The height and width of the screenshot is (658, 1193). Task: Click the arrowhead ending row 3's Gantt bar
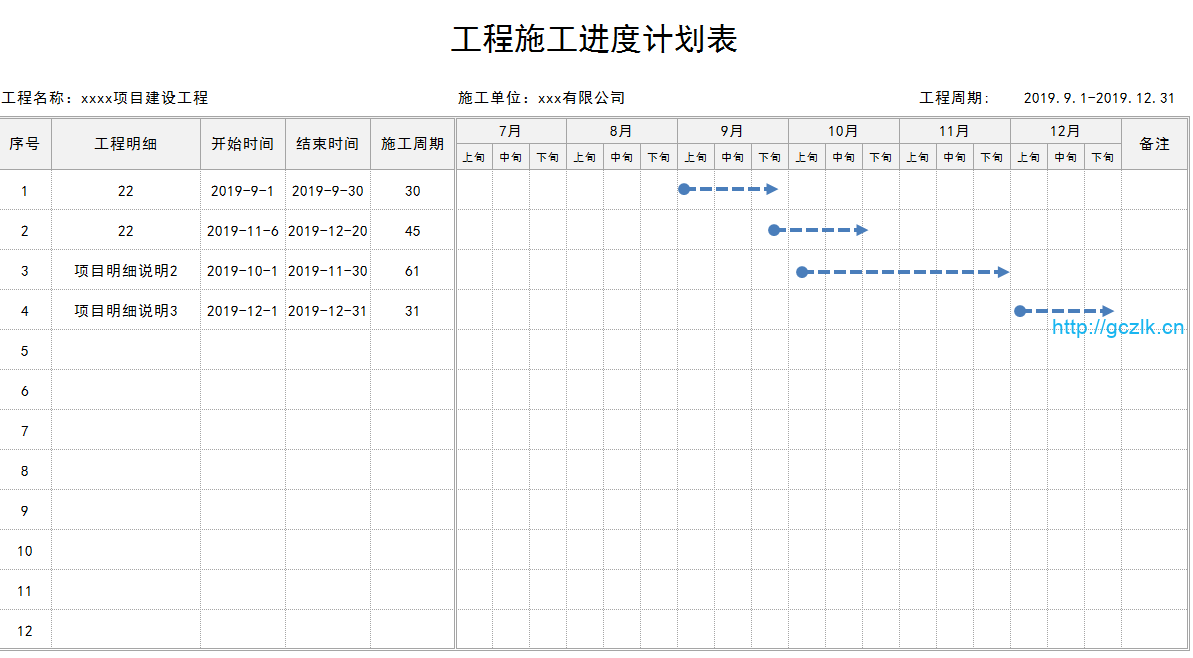[x=1003, y=272]
